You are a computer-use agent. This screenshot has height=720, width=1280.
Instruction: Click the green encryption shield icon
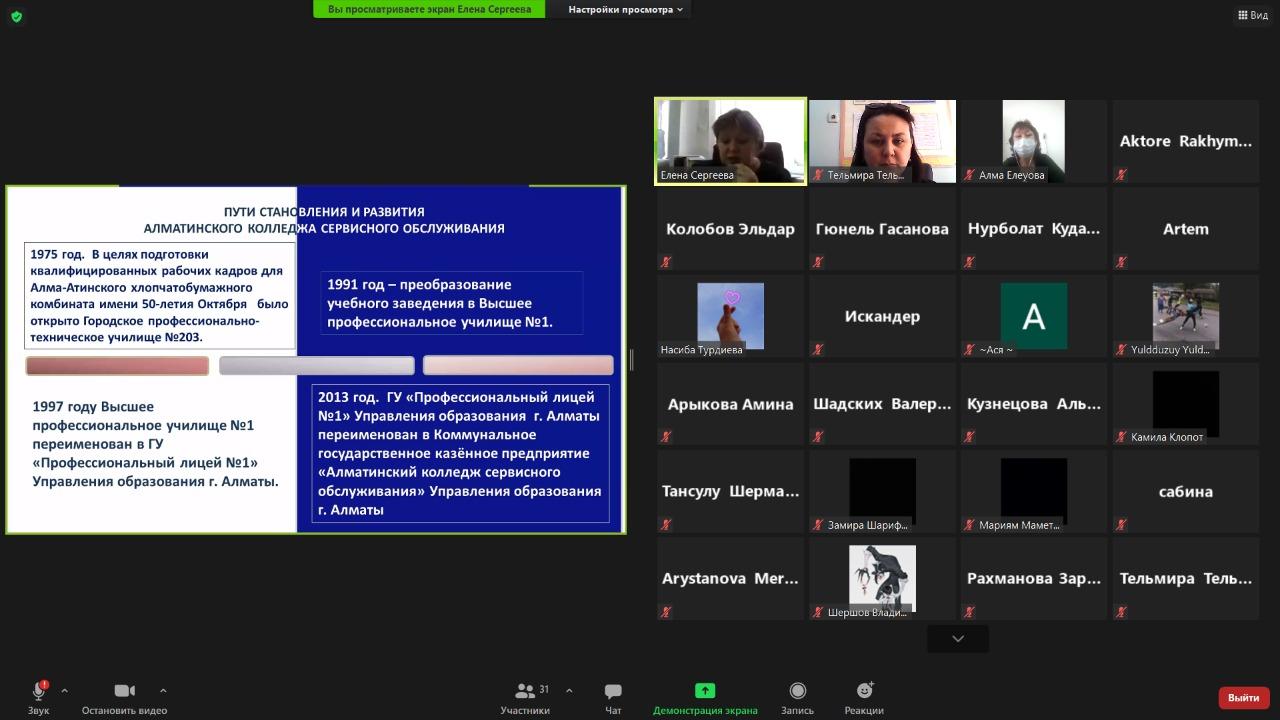point(16,16)
